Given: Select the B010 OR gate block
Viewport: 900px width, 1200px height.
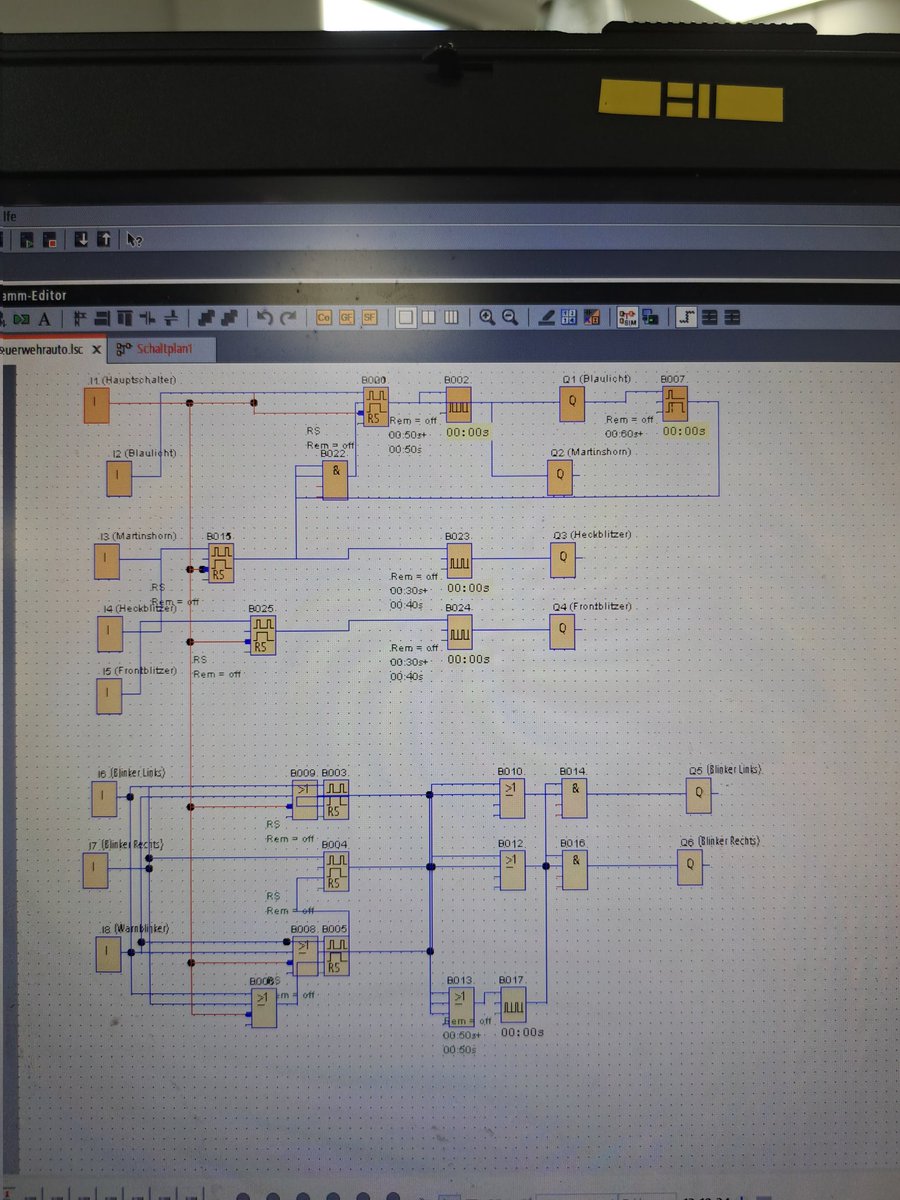Looking at the screenshot, I should 511,797.
